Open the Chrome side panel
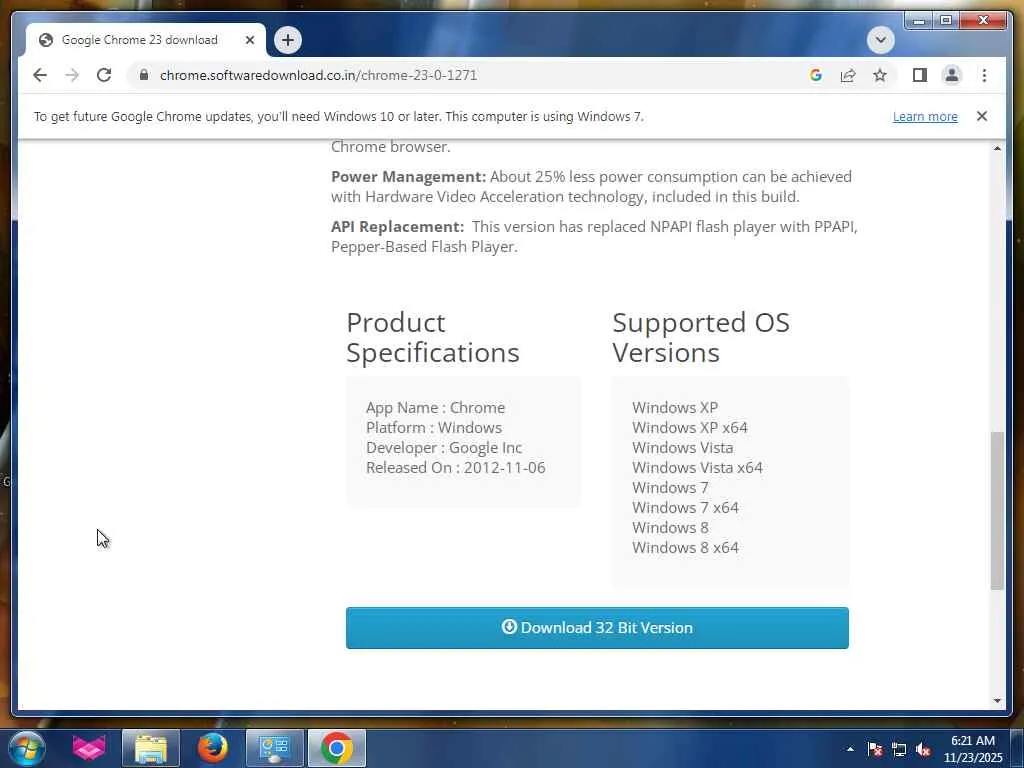Image resolution: width=1024 pixels, height=768 pixels. click(920, 75)
